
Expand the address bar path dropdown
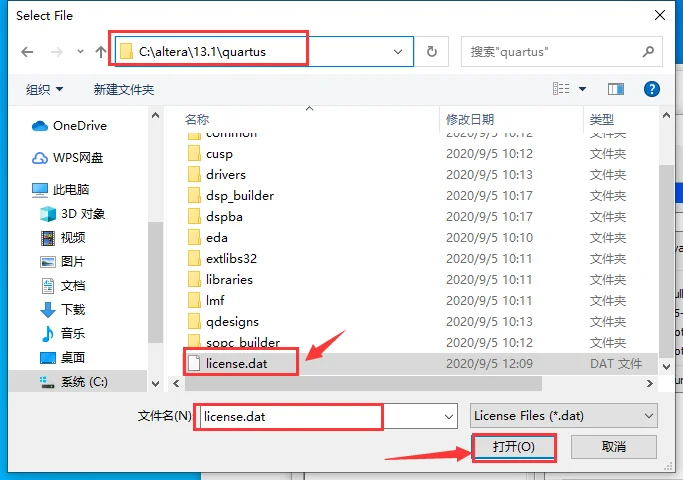(x=398, y=52)
